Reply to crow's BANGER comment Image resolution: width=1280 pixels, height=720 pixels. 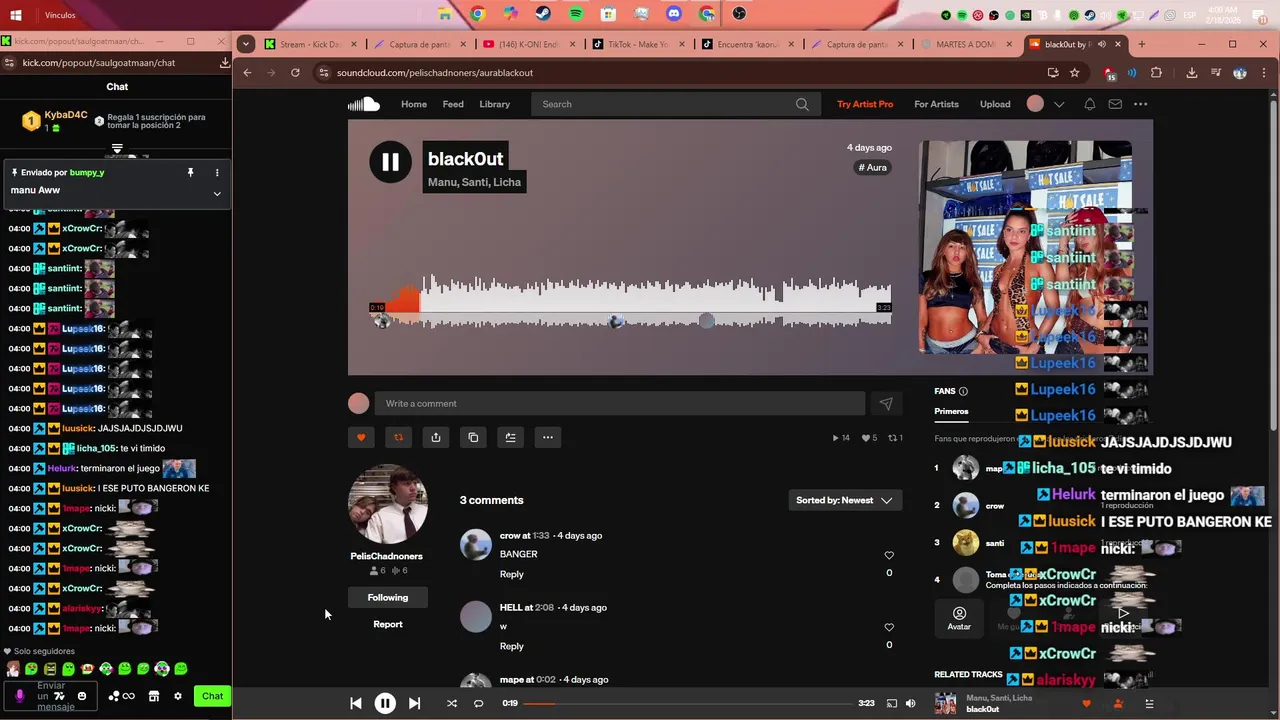pos(511,574)
